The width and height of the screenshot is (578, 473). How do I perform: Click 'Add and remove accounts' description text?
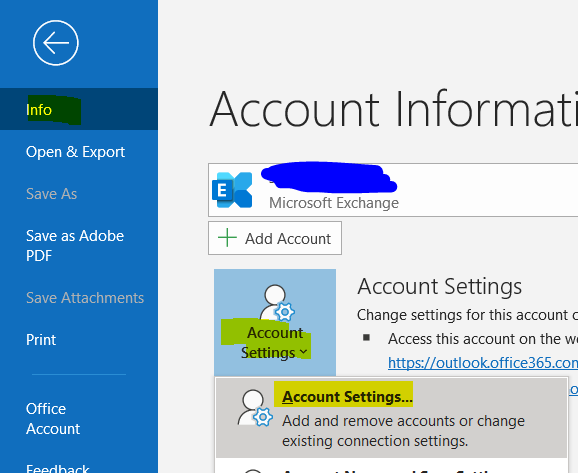(x=403, y=431)
